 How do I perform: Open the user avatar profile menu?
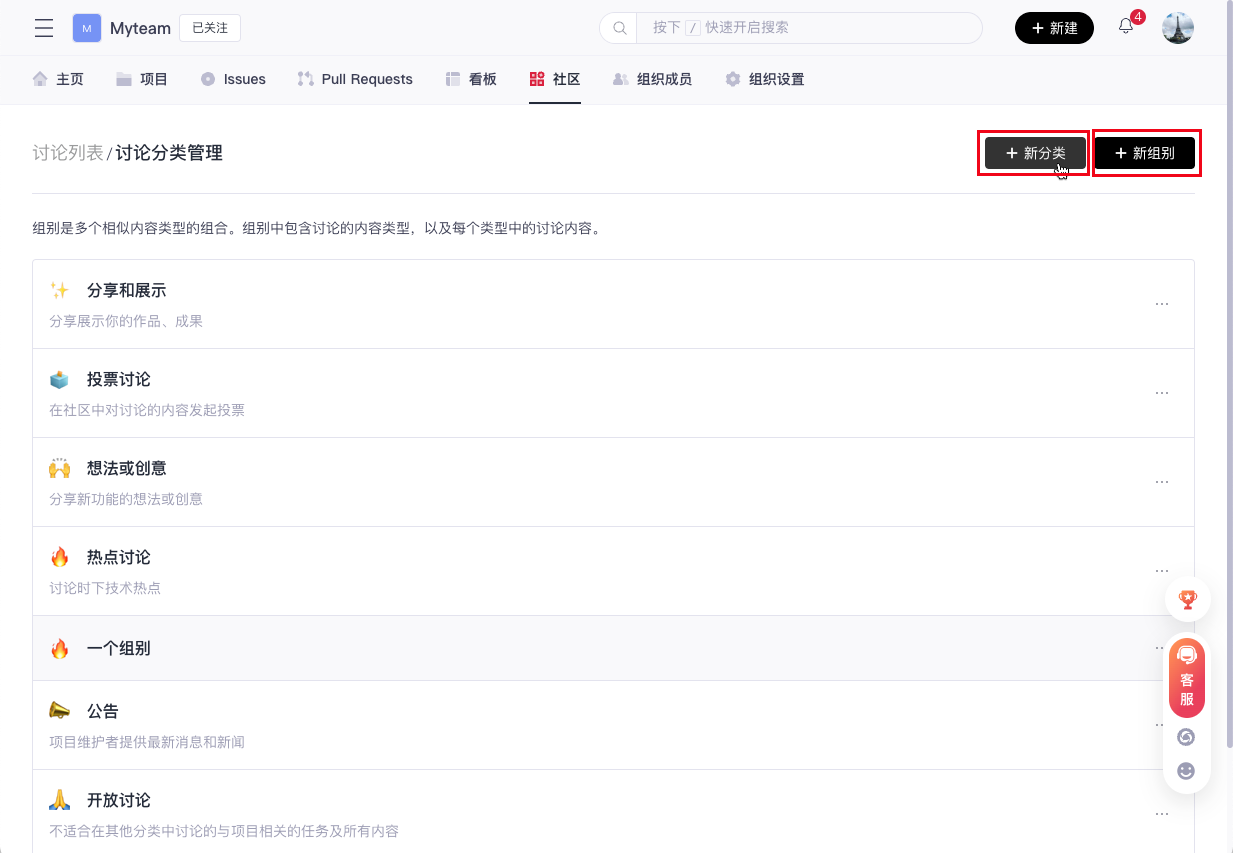[1177, 28]
